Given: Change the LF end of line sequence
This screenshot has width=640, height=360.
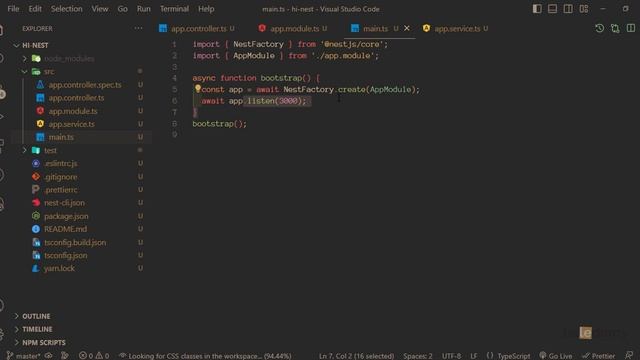Looking at the screenshot, I should (473, 356).
